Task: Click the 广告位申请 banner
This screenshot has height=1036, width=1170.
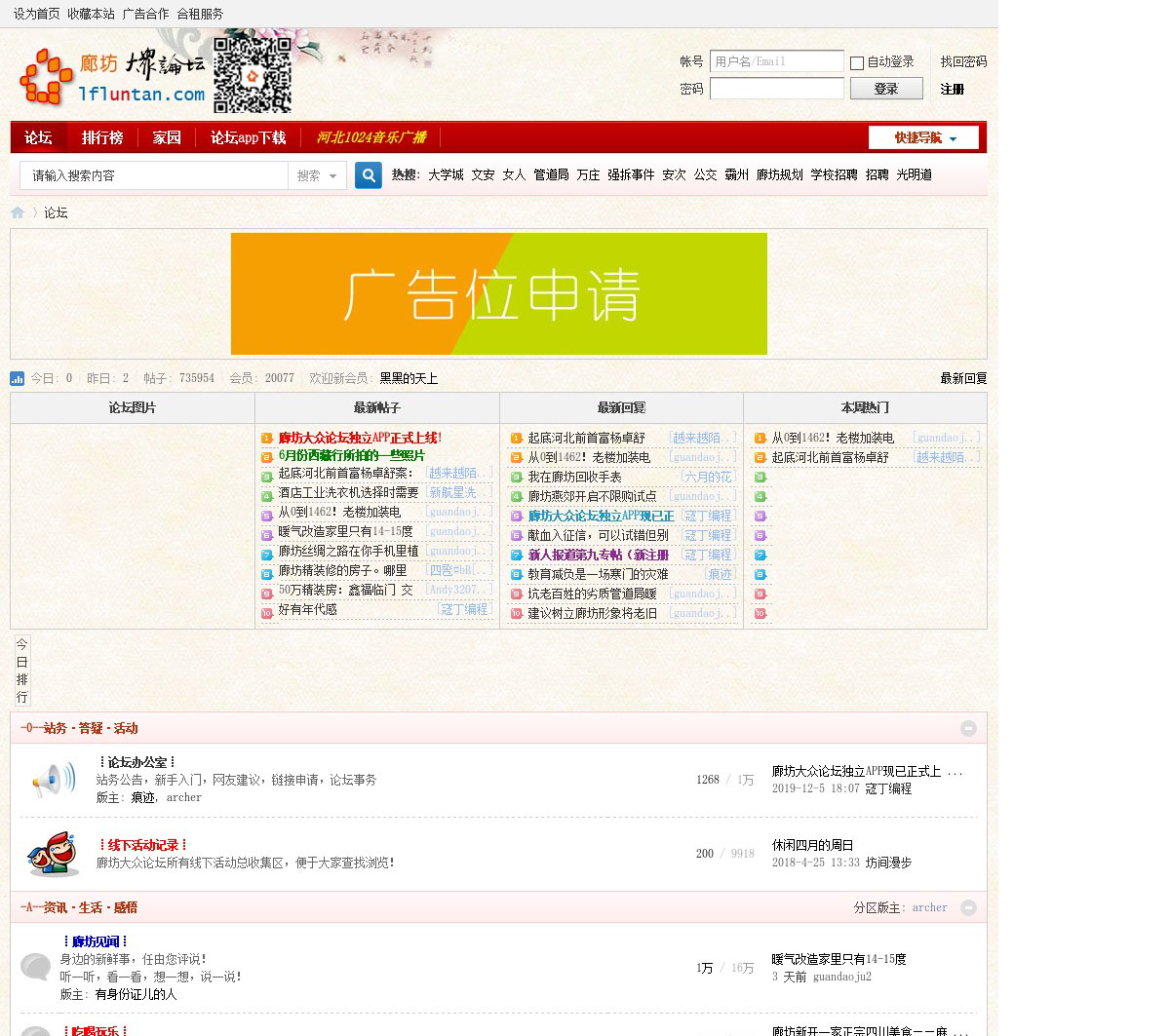Action: [498, 293]
